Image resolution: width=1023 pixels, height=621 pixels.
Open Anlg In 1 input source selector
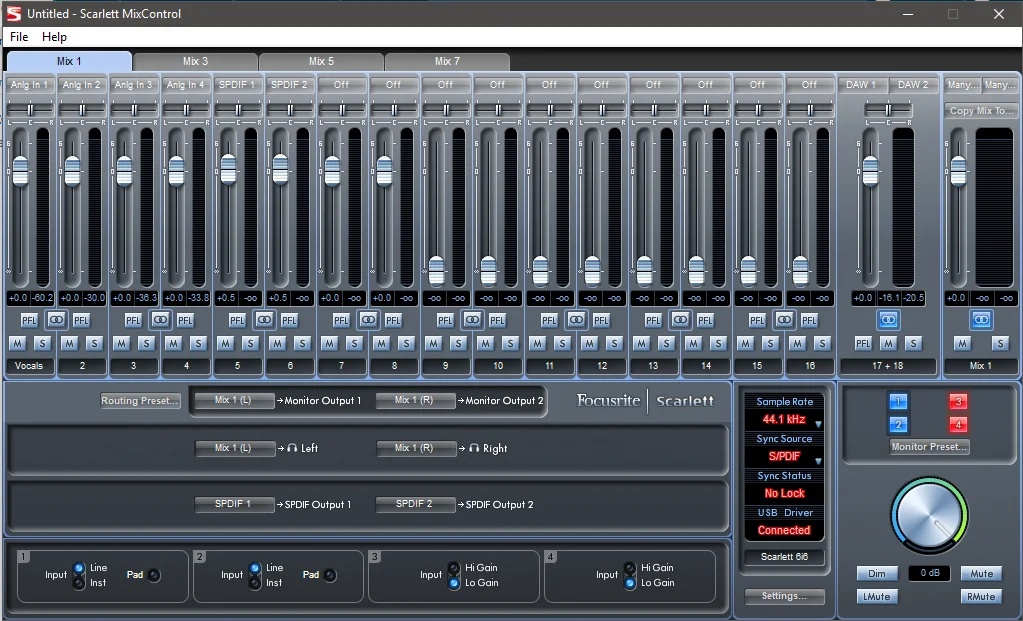click(29, 85)
